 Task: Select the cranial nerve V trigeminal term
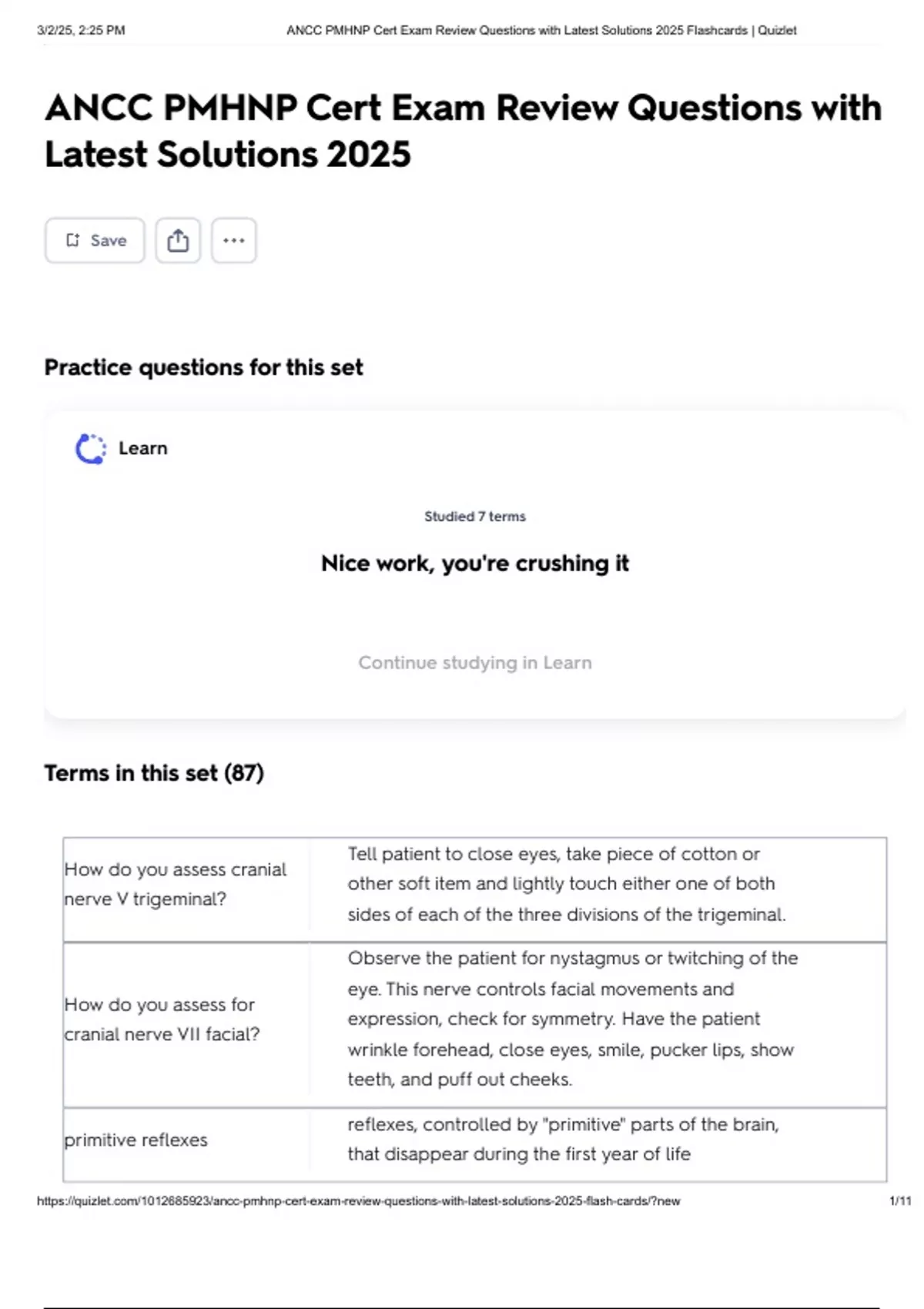tap(175, 884)
